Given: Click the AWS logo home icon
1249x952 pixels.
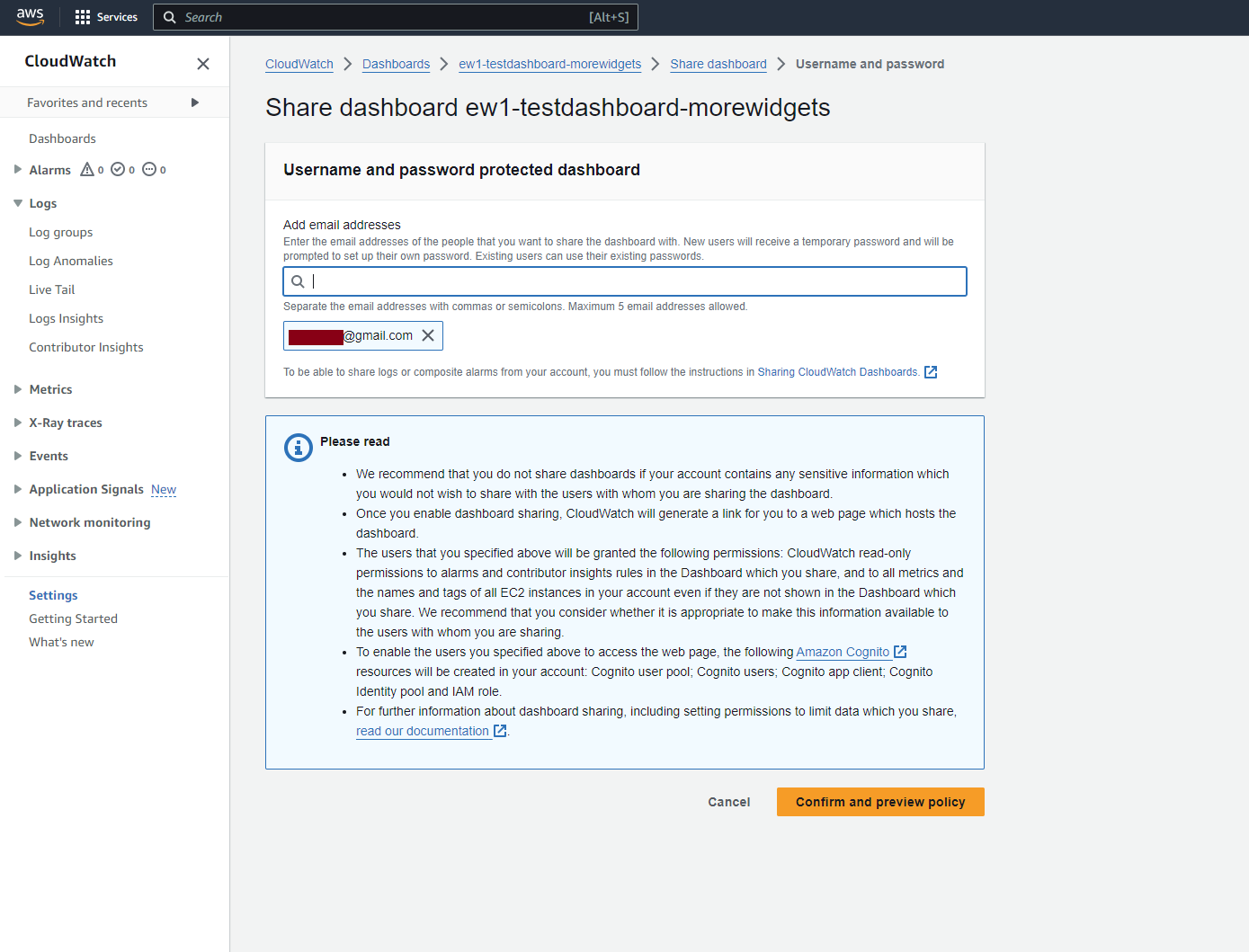Looking at the screenshot, I should (30, 17).
